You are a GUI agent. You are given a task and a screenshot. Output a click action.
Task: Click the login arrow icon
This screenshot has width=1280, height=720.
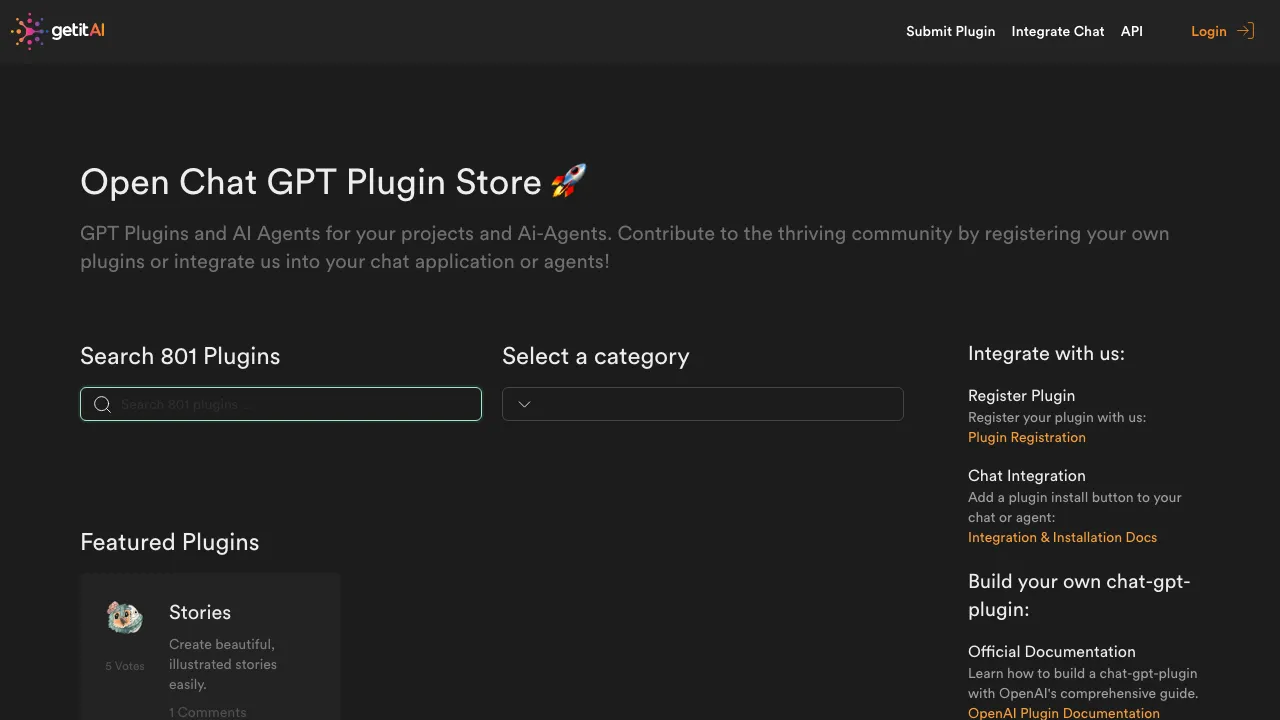point(1245,31)
